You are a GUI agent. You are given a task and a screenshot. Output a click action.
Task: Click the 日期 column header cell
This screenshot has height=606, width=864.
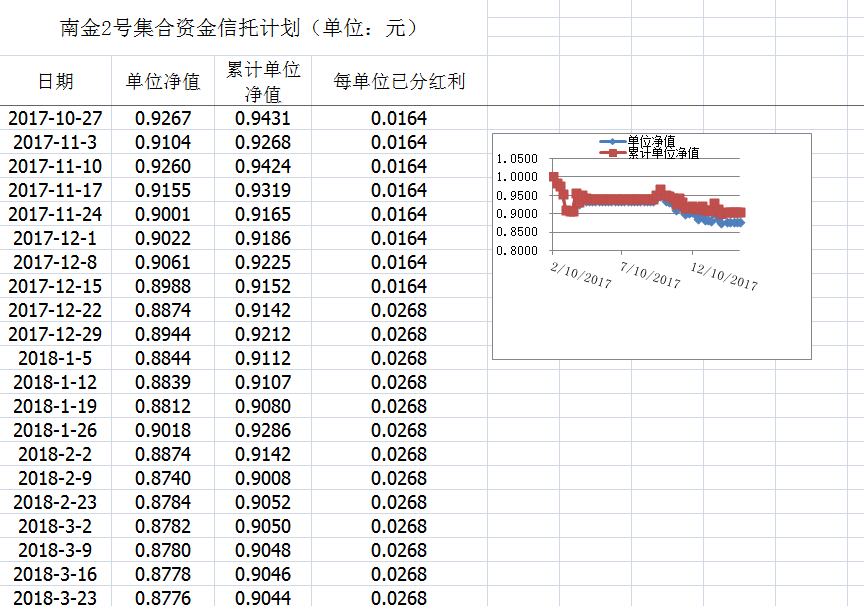pos(56,81)
